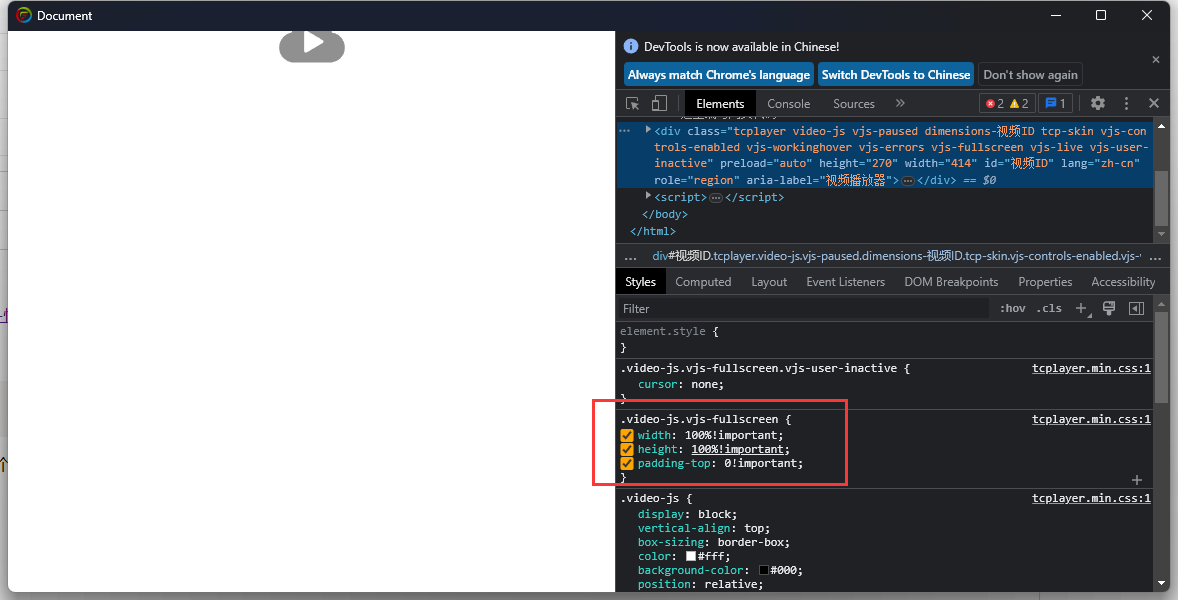Open the Accessibility tab
The height and width of the screenshot is (600, 1178).
pyautogui.click(x=1123, y=282)
